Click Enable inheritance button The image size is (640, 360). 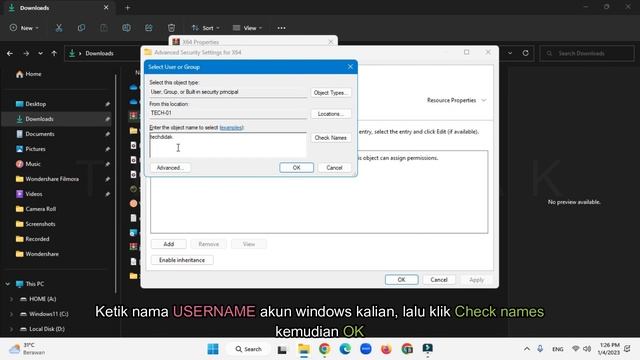click(182, 260)
